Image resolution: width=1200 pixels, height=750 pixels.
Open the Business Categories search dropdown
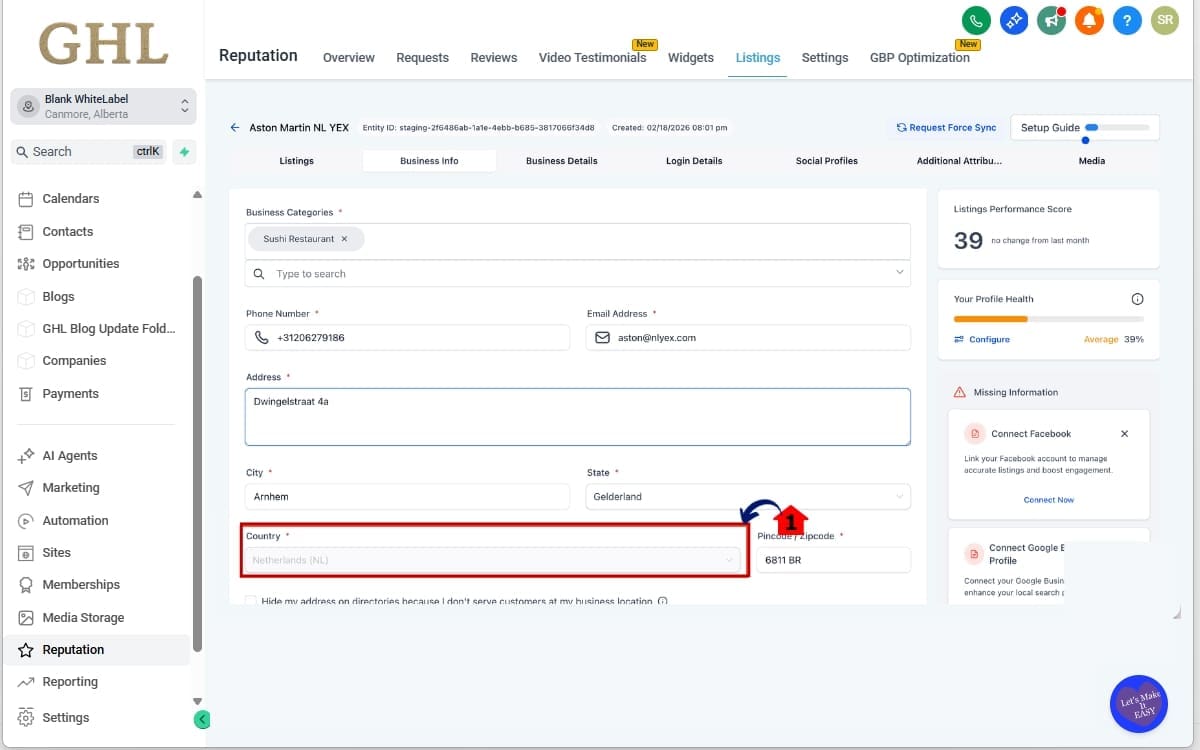577,273
